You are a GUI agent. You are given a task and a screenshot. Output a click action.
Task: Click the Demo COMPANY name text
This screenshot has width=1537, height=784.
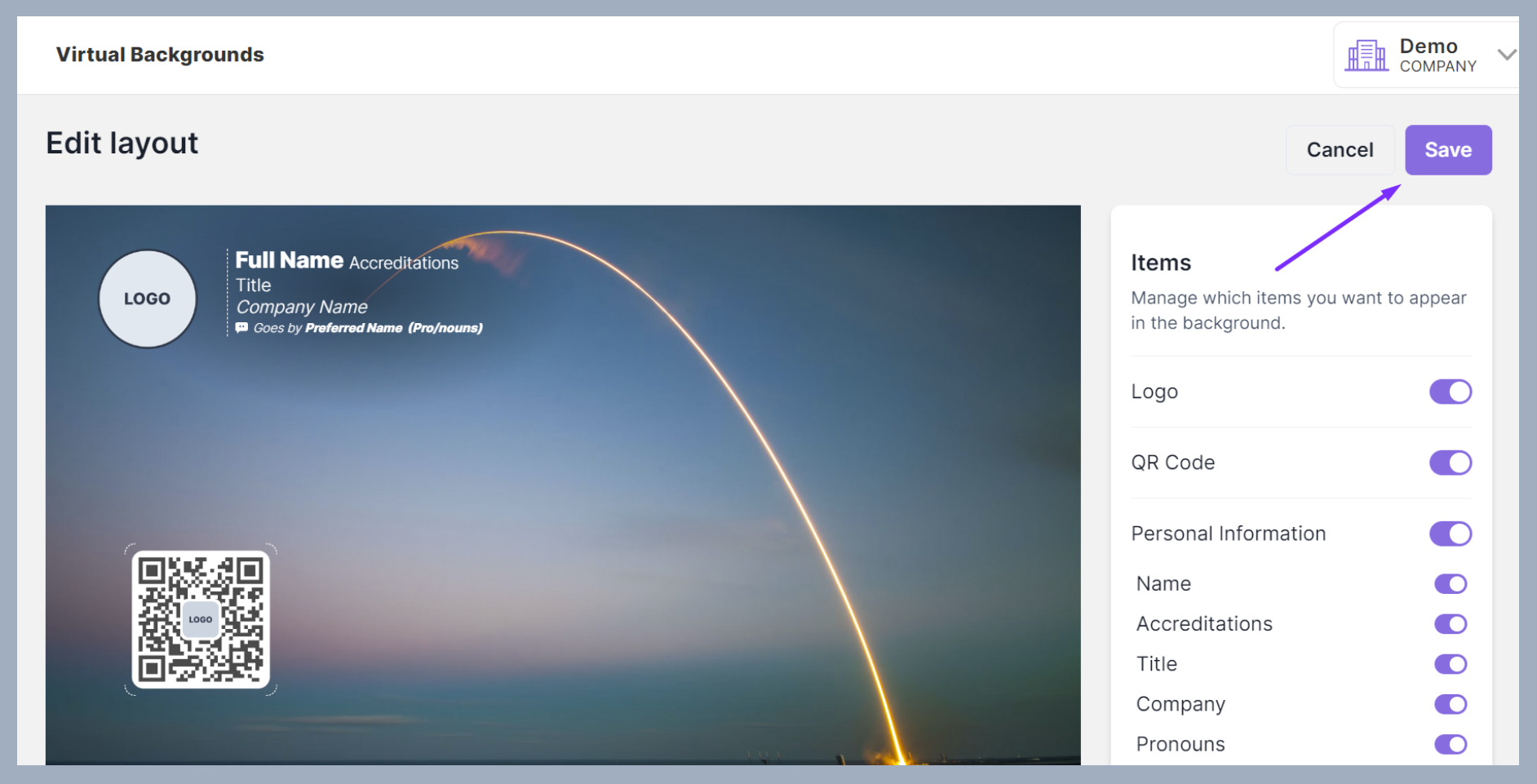pos(1438,55)
